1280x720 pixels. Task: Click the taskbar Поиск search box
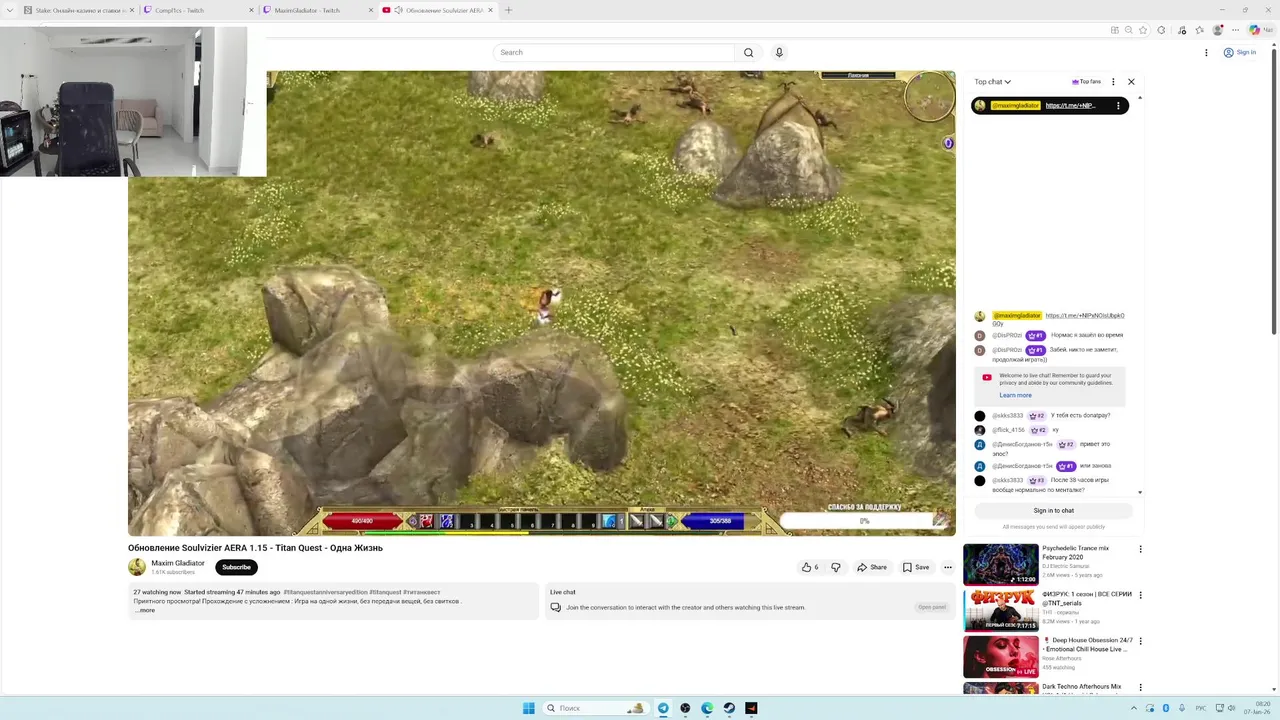point(597,708)
